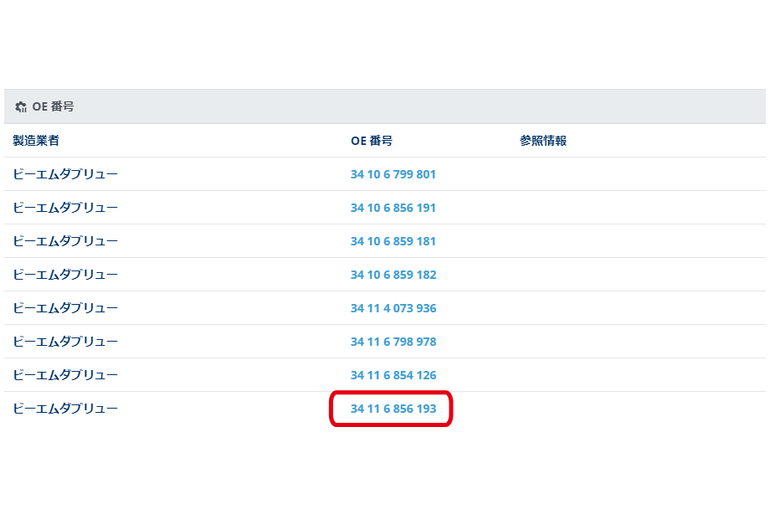
Task: Click ビーエムダブリュー in the 34 11 6 798 978 row
Action: 65,342
